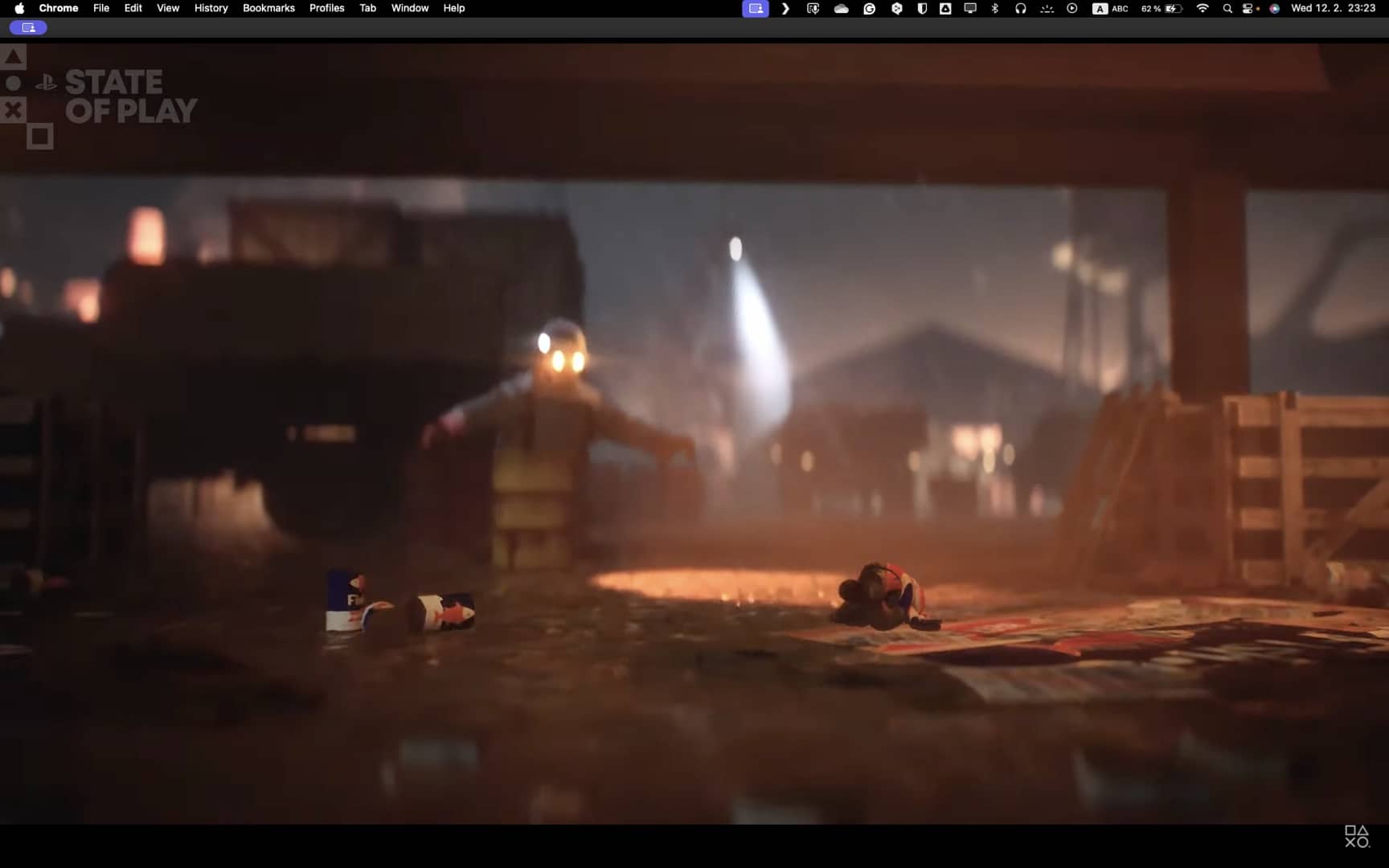This screenshot has height=868, width=1389.
Task: Open the Profiles menu
Action: point(327,8)
